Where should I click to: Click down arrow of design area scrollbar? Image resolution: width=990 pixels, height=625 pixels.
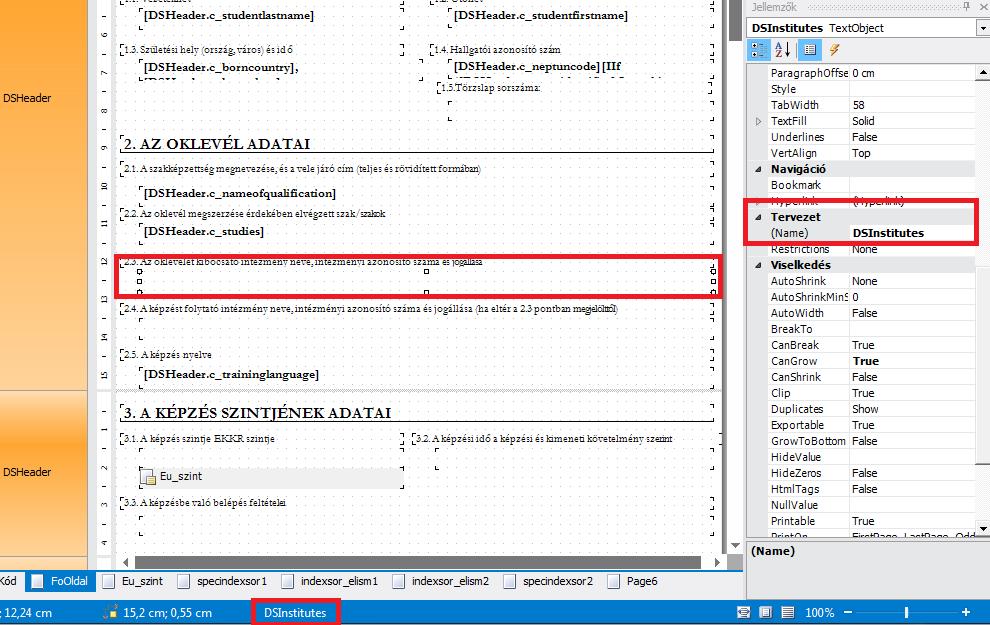click(735, 545)
